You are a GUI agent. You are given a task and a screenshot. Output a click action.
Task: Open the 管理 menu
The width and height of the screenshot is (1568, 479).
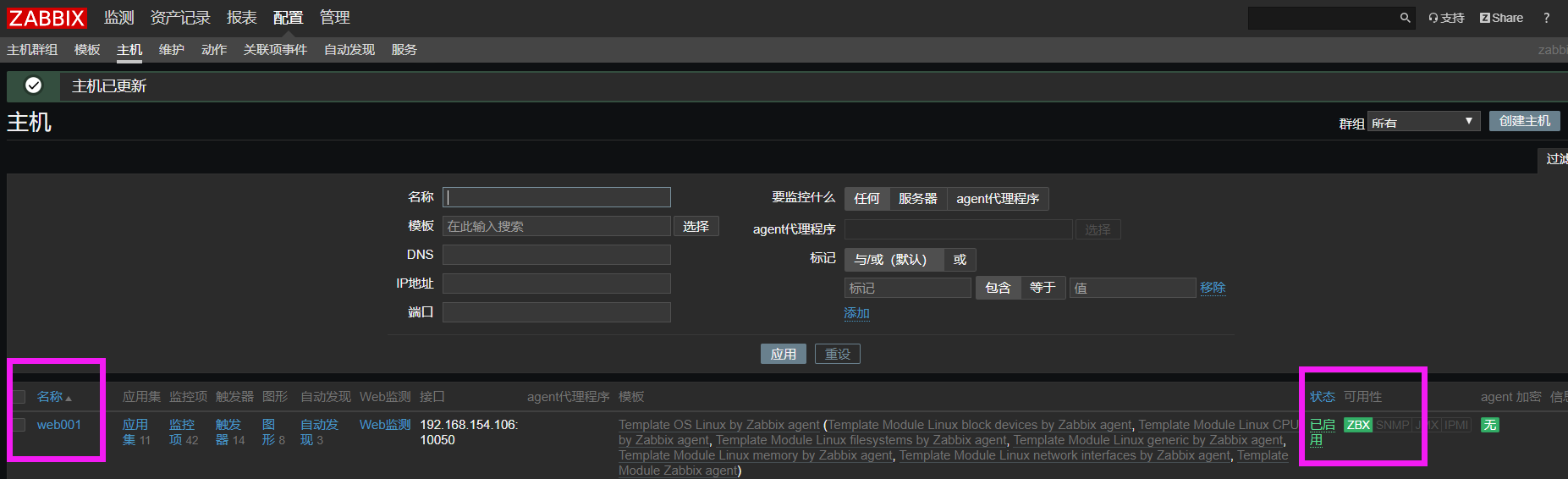pyautogui.click(x=335, y=18)
